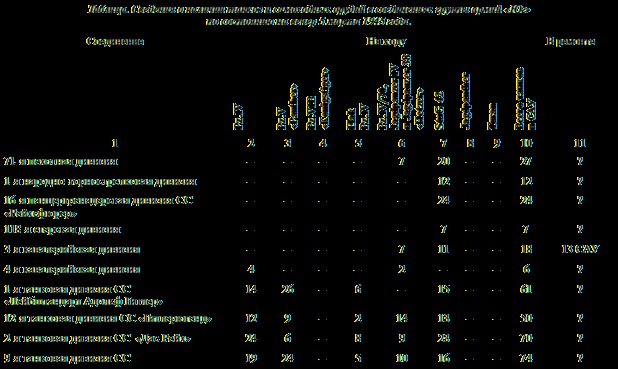
Task: Click '11' in 3-я кавалерийская row
Action: coord(443,249)
